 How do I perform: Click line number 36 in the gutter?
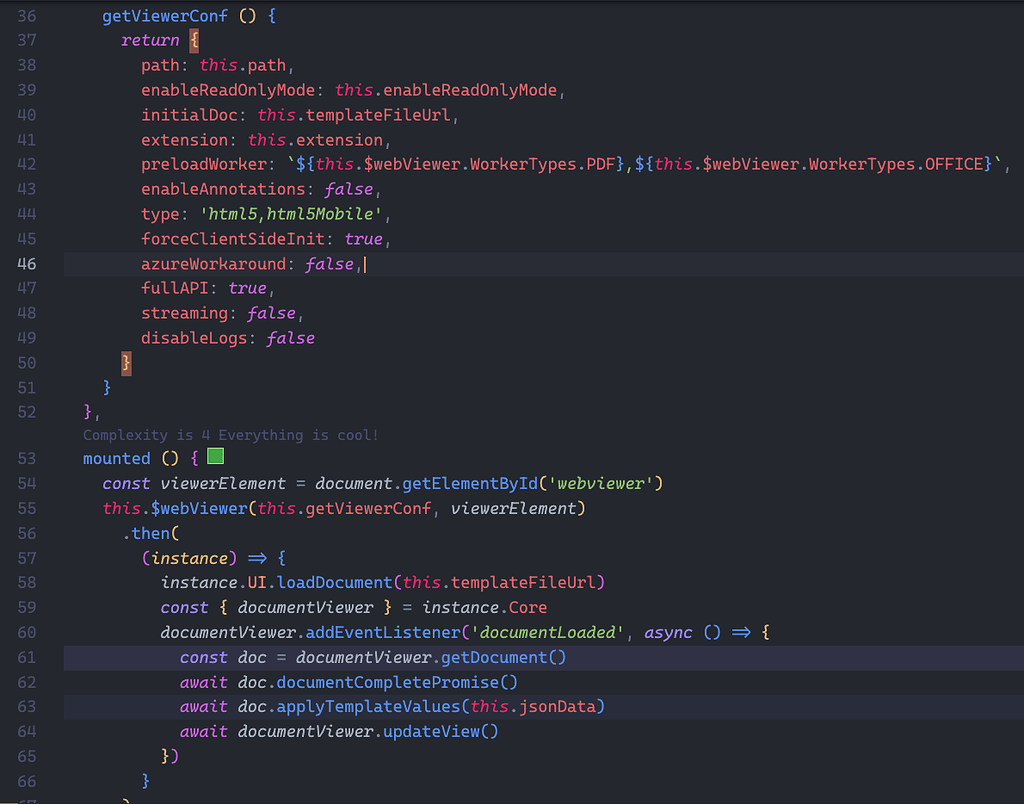pyautogui.click(x=26, y=16)
